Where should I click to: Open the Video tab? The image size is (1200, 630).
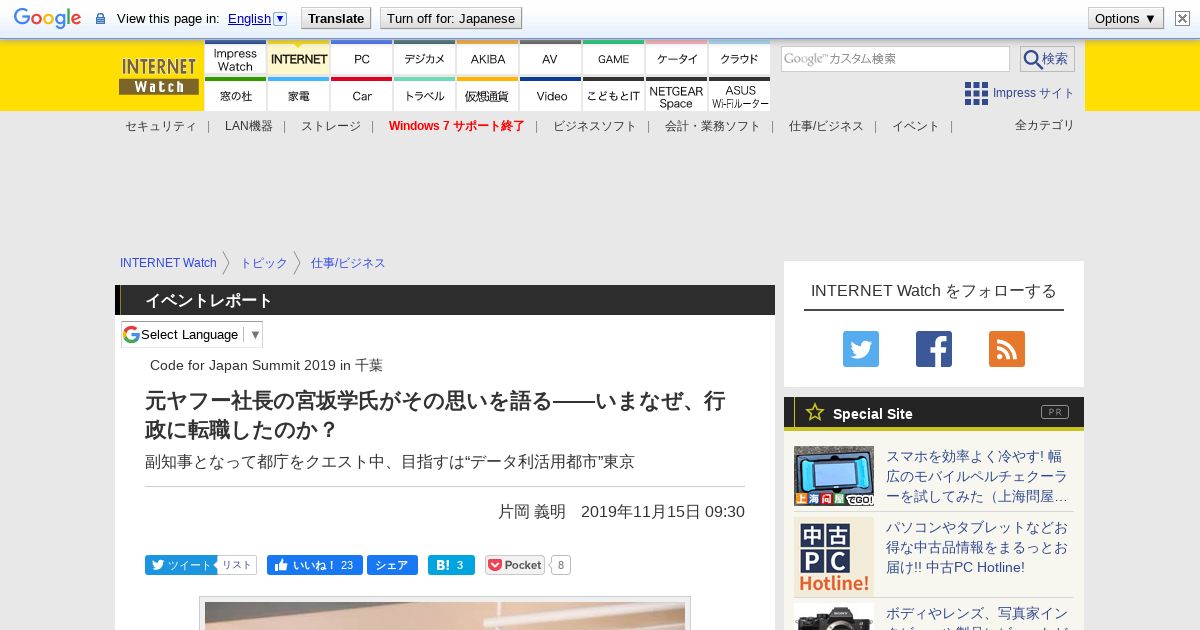(550, 95)
